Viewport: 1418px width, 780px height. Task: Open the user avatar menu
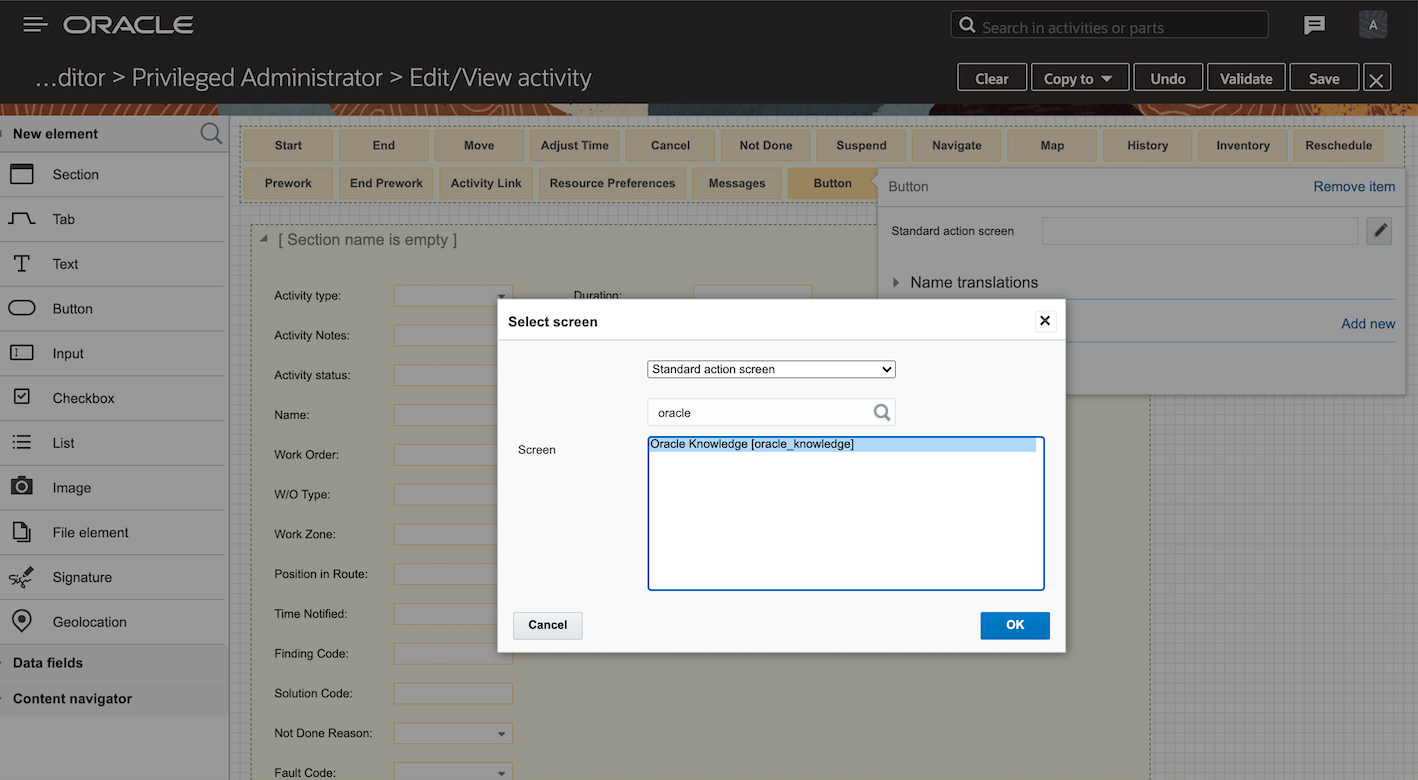[1373, 25]
